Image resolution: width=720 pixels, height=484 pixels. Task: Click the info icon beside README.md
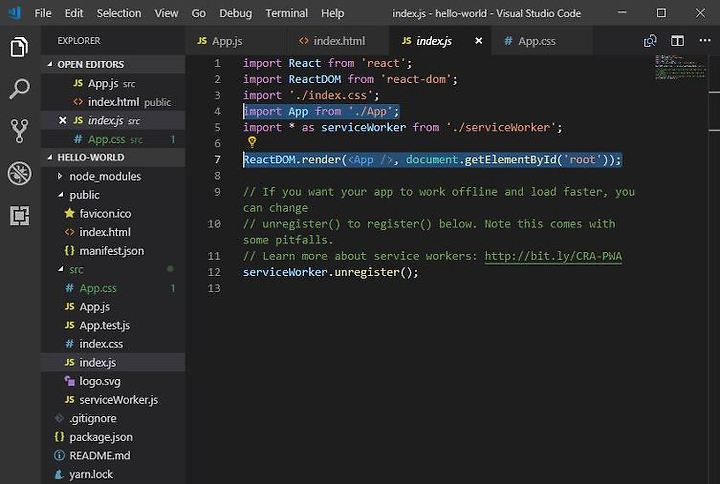59,455
